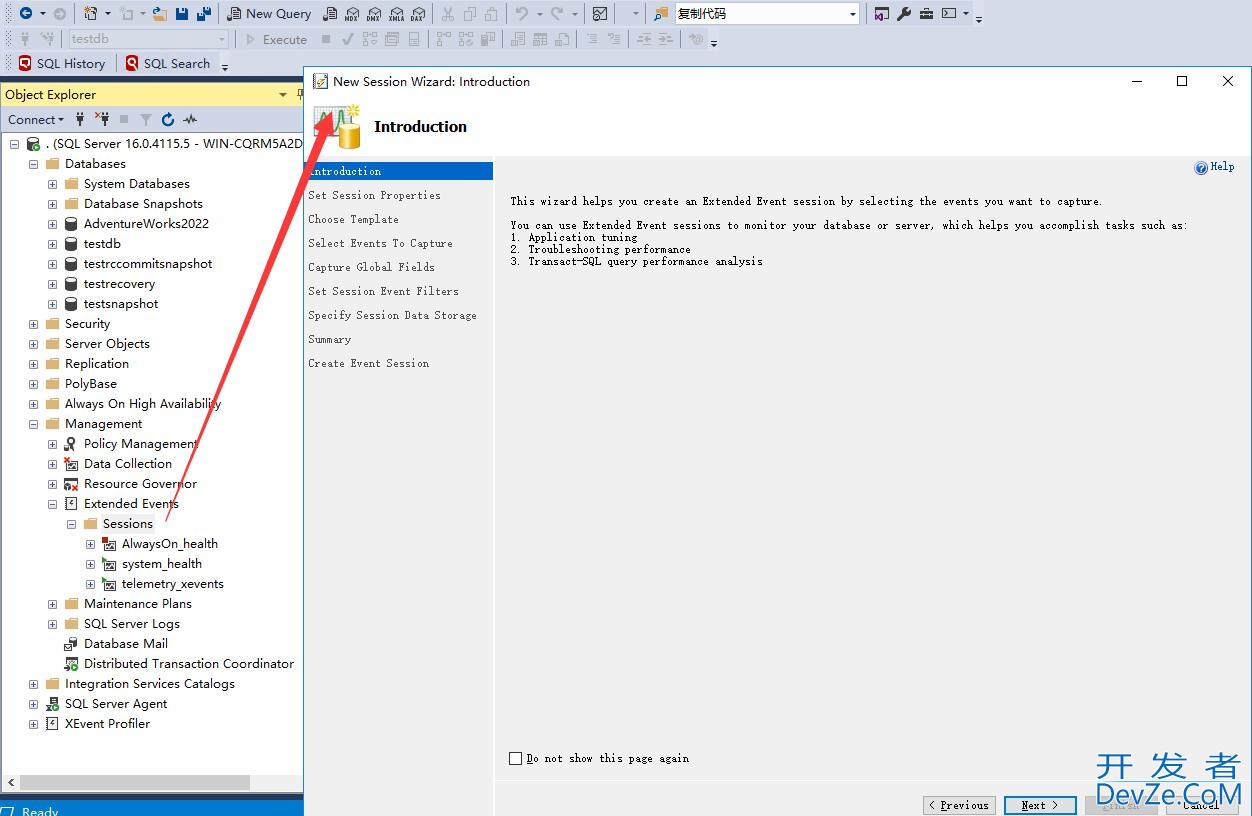Click the Navigate Backward arrow icon
This screenshot has height=816, width=1252.
[26, 14]
